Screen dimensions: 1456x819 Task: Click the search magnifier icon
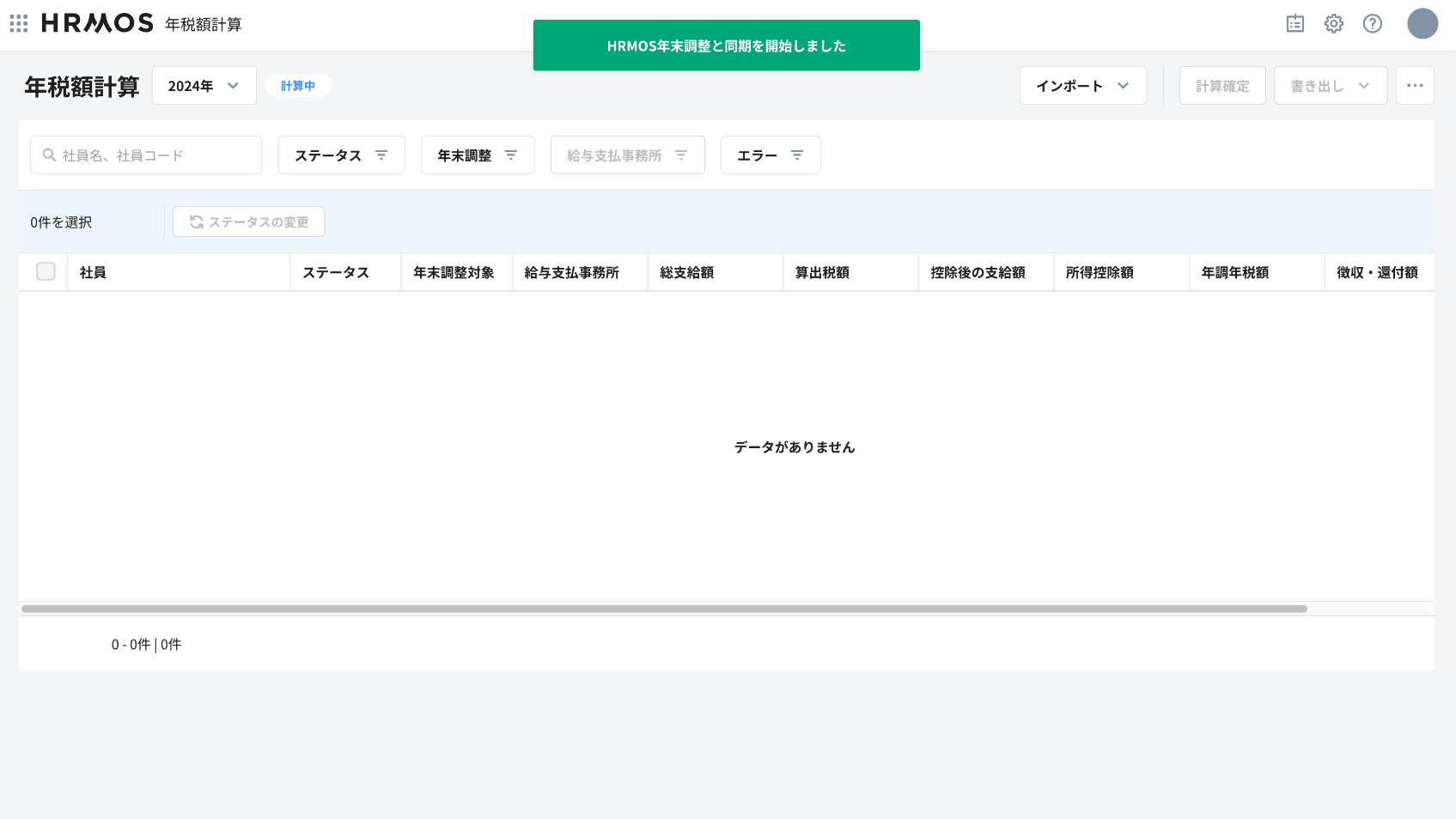pyautogui.click(x=50, y=155)
